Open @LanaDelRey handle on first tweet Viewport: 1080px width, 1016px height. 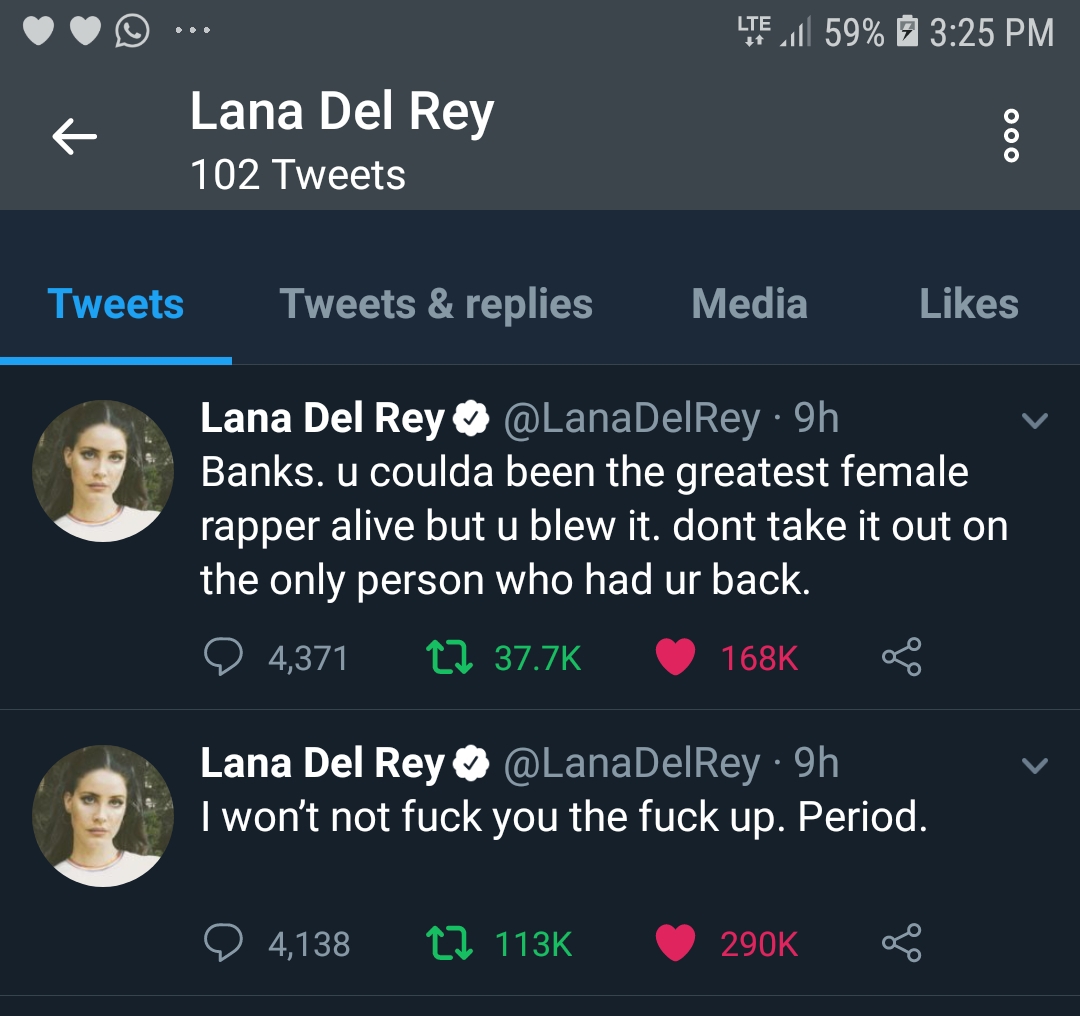pos(630,419)
